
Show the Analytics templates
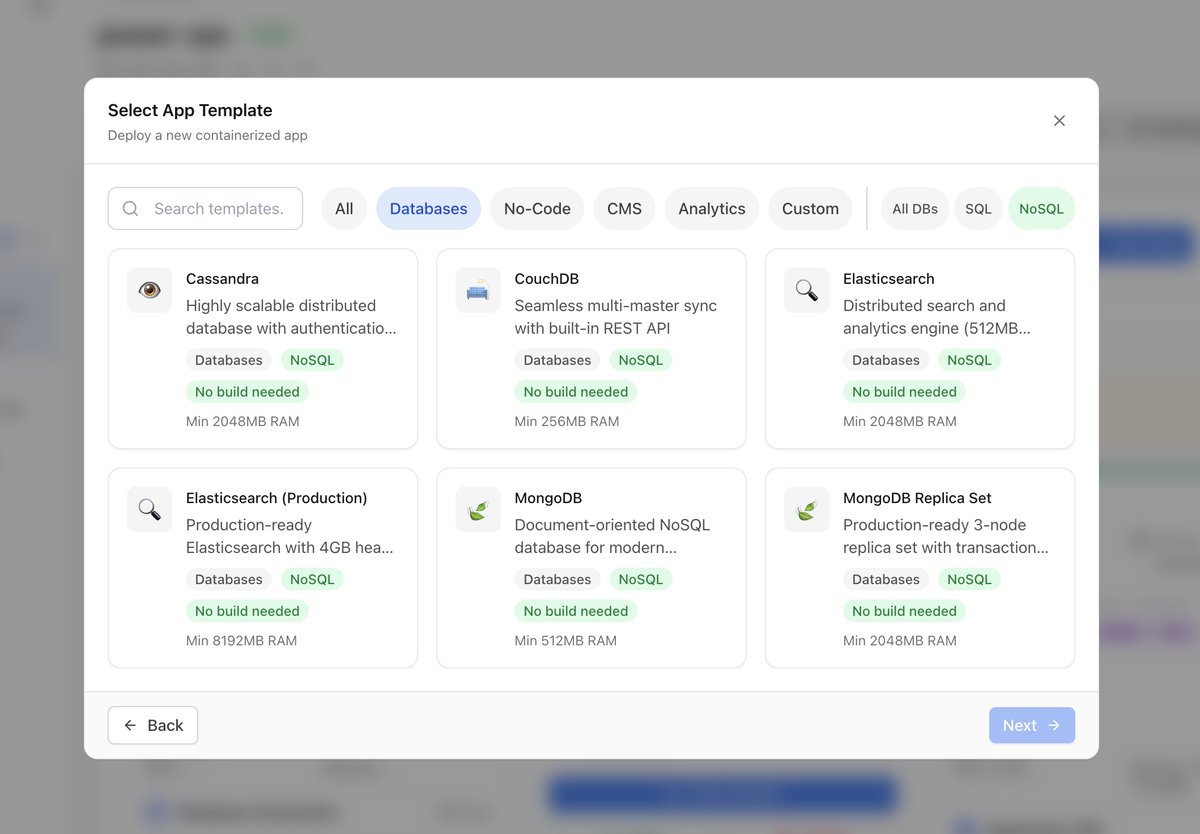712,208
